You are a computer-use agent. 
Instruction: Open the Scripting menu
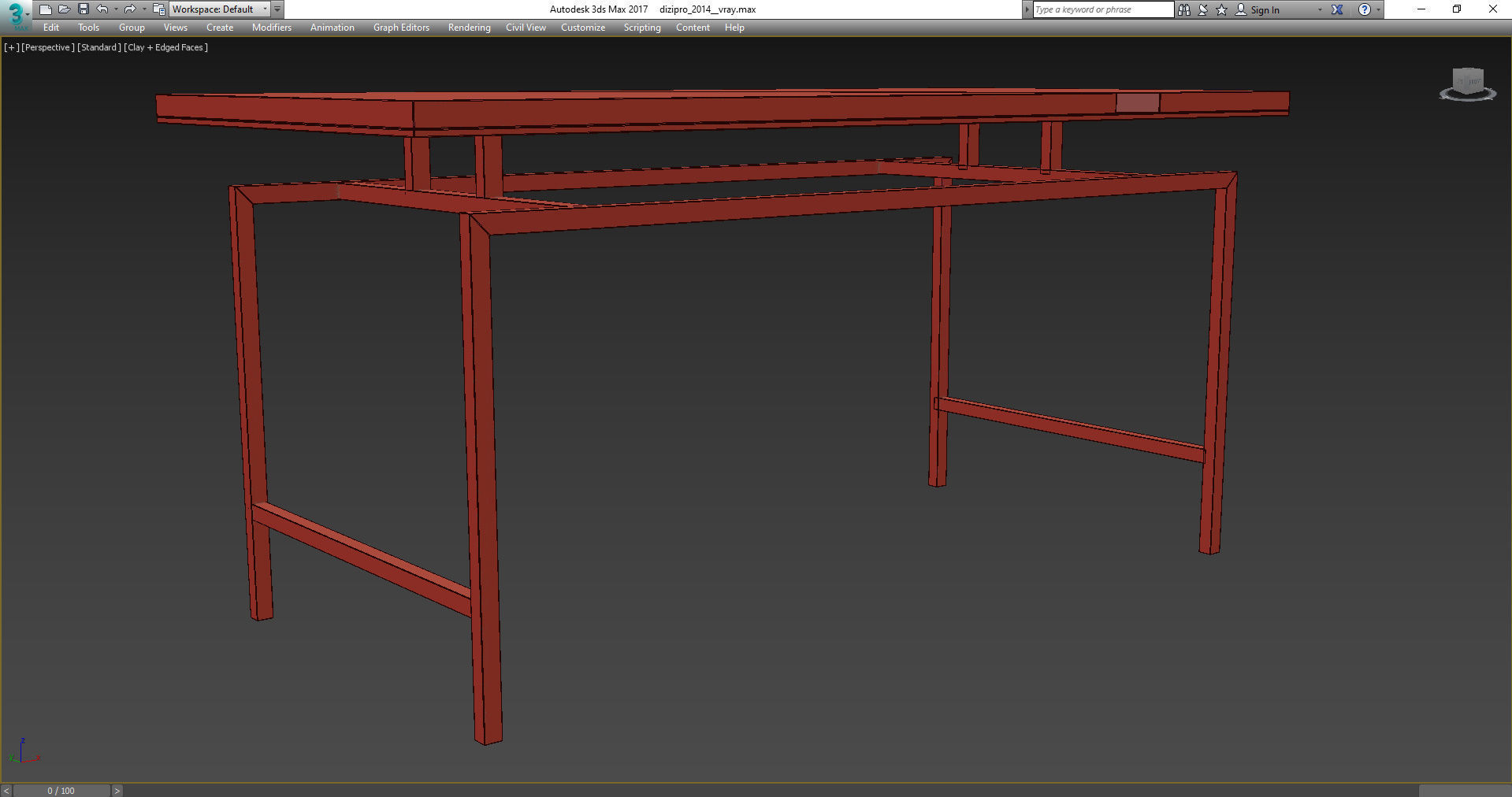(x=642, y=28)
